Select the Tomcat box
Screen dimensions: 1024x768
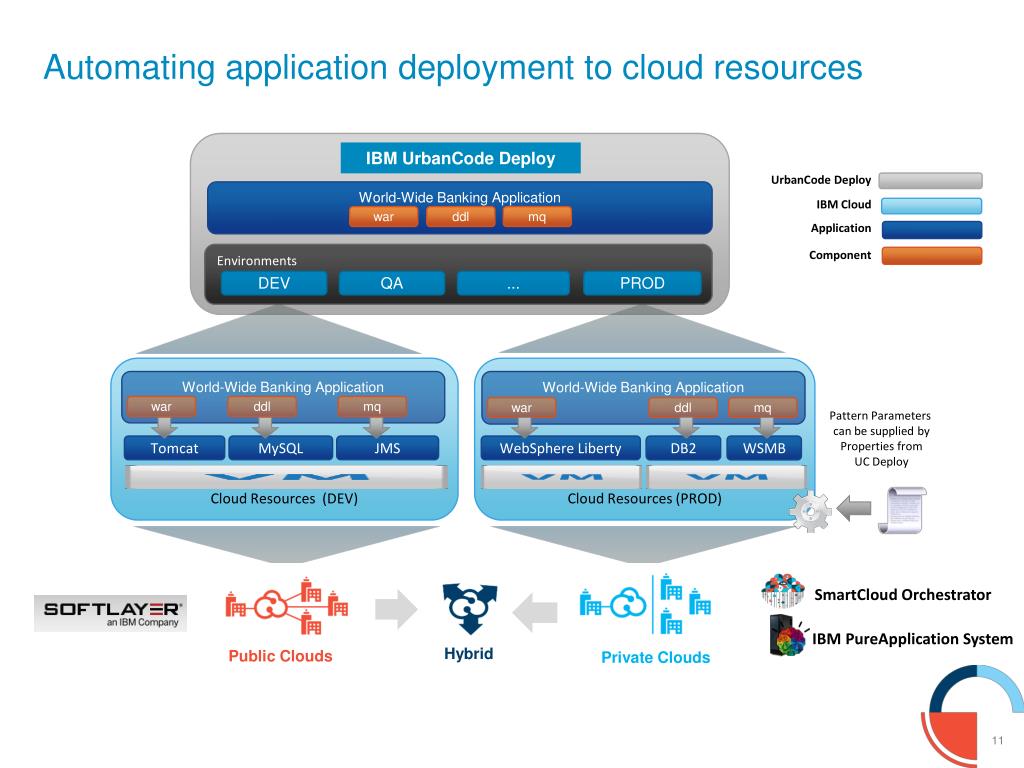174,448
